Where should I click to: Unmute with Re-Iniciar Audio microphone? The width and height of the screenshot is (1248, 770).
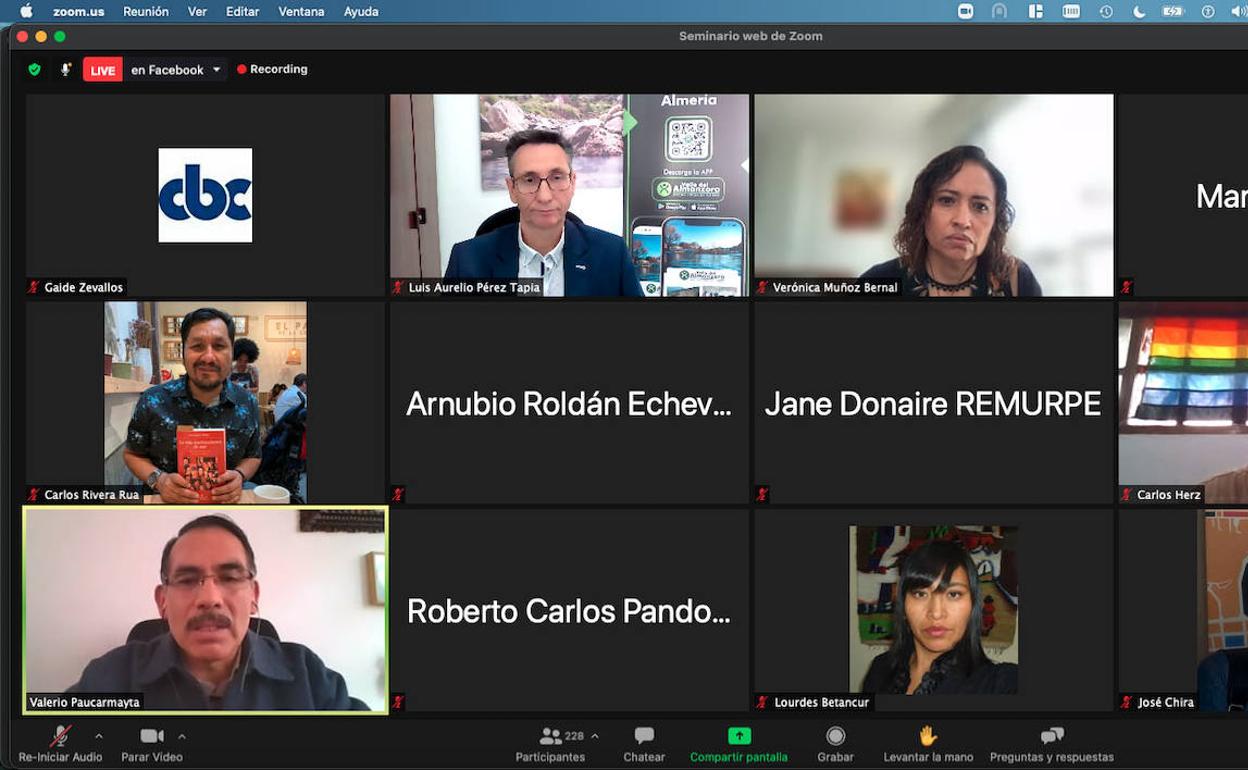point(60,737)
